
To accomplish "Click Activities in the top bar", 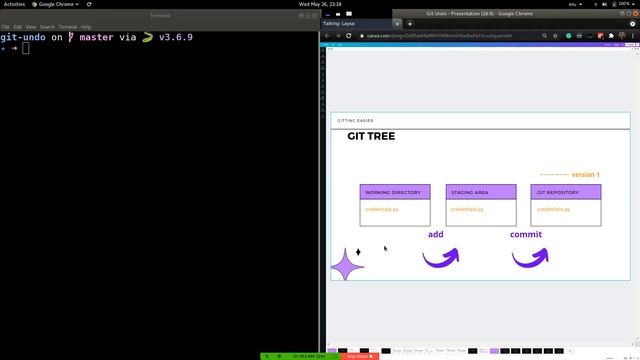I will tap(14, 4).
